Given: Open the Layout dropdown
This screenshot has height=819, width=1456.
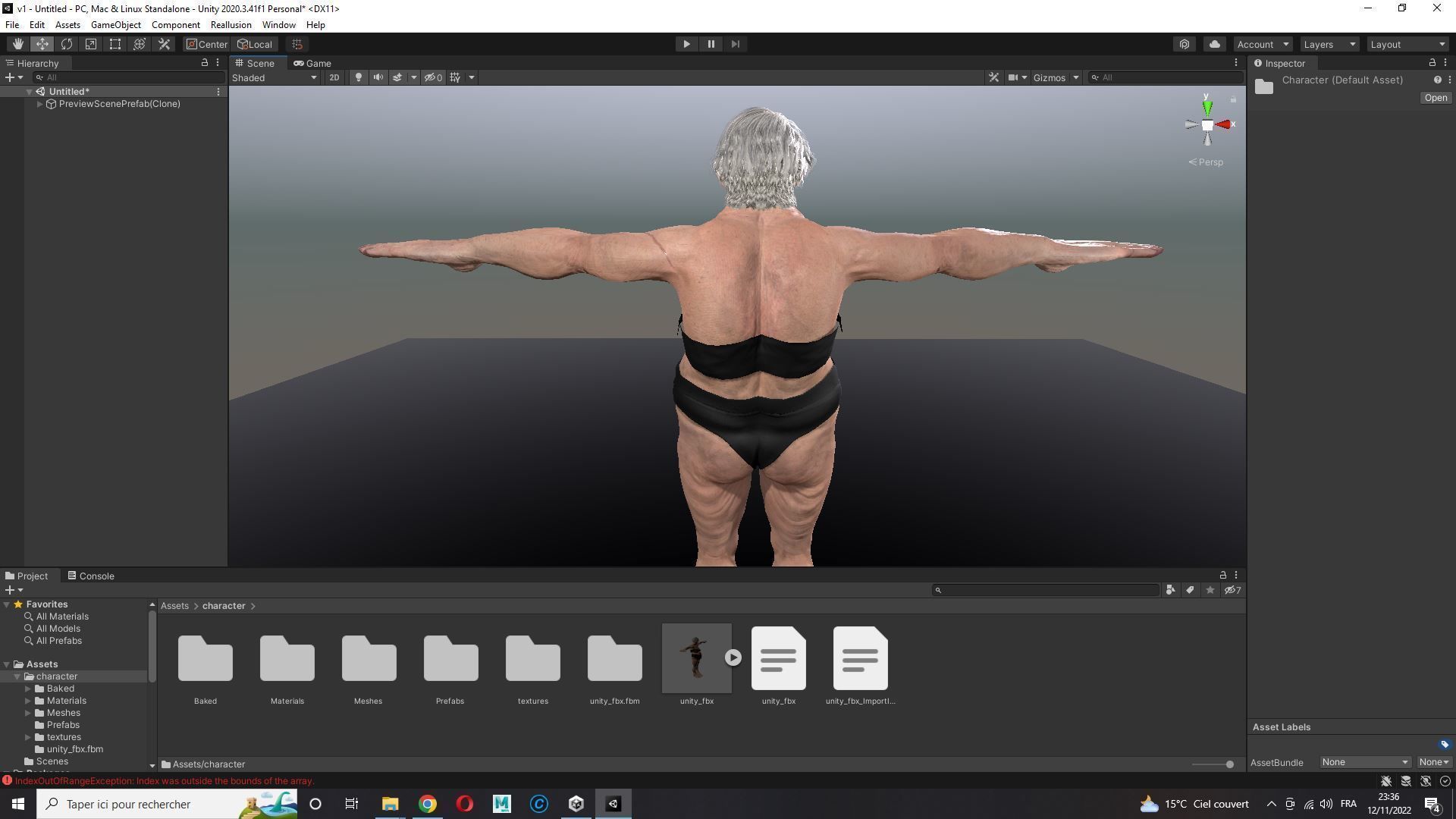Looking at the screenshot, I should (x=1407, y=43).
